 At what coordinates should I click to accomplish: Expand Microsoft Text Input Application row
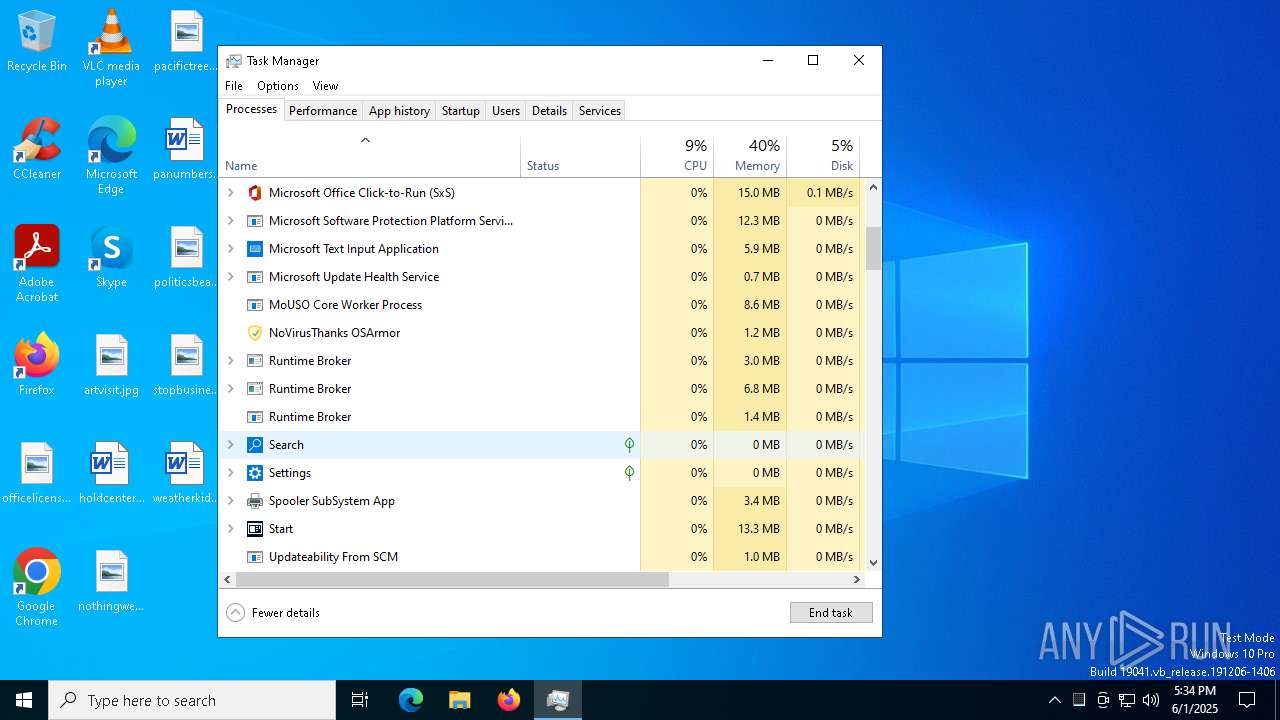click(x=231, y=249)
